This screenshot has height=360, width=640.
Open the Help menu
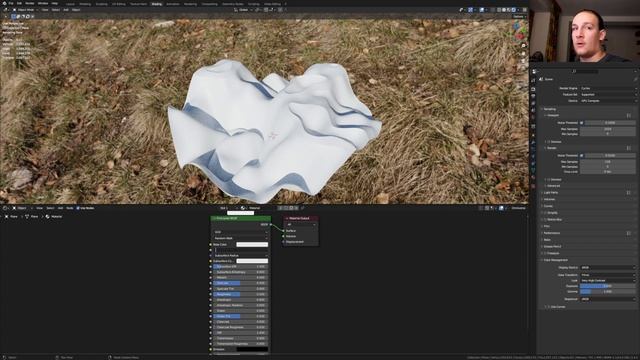55,3
